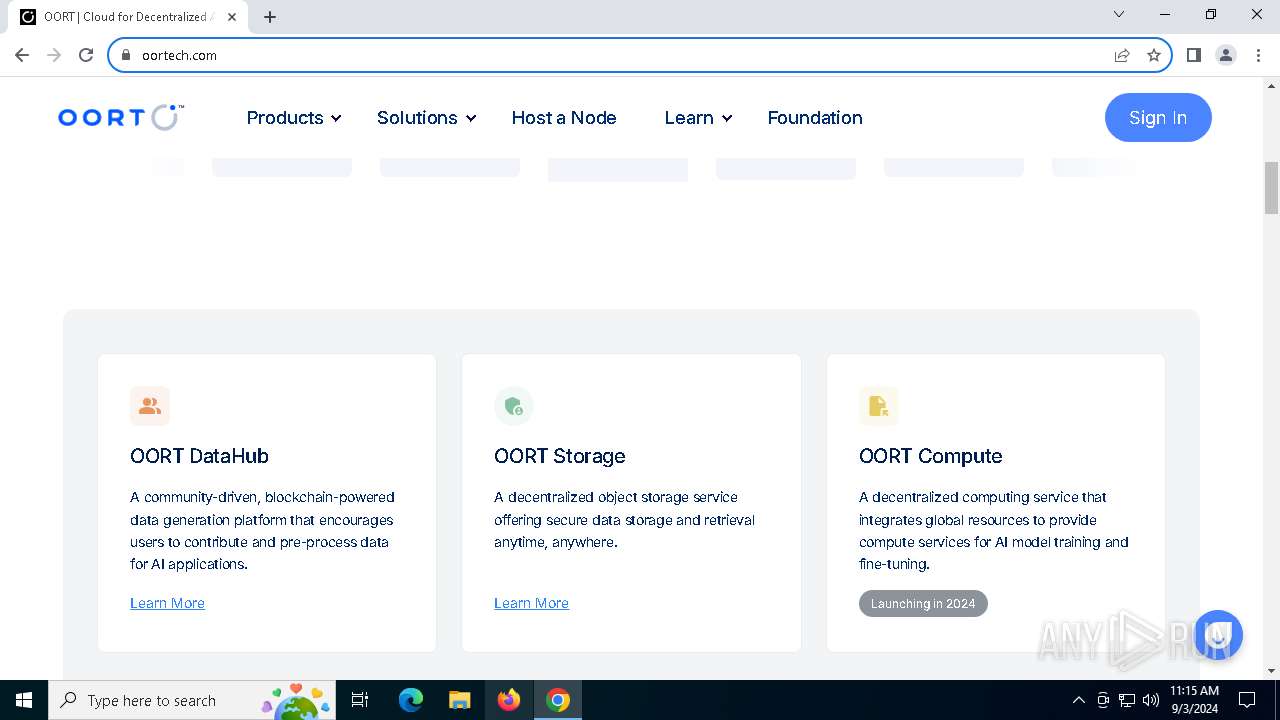Open File Explorer from the taskbar
Screen dimensions: 1280x720
point(459,700)
